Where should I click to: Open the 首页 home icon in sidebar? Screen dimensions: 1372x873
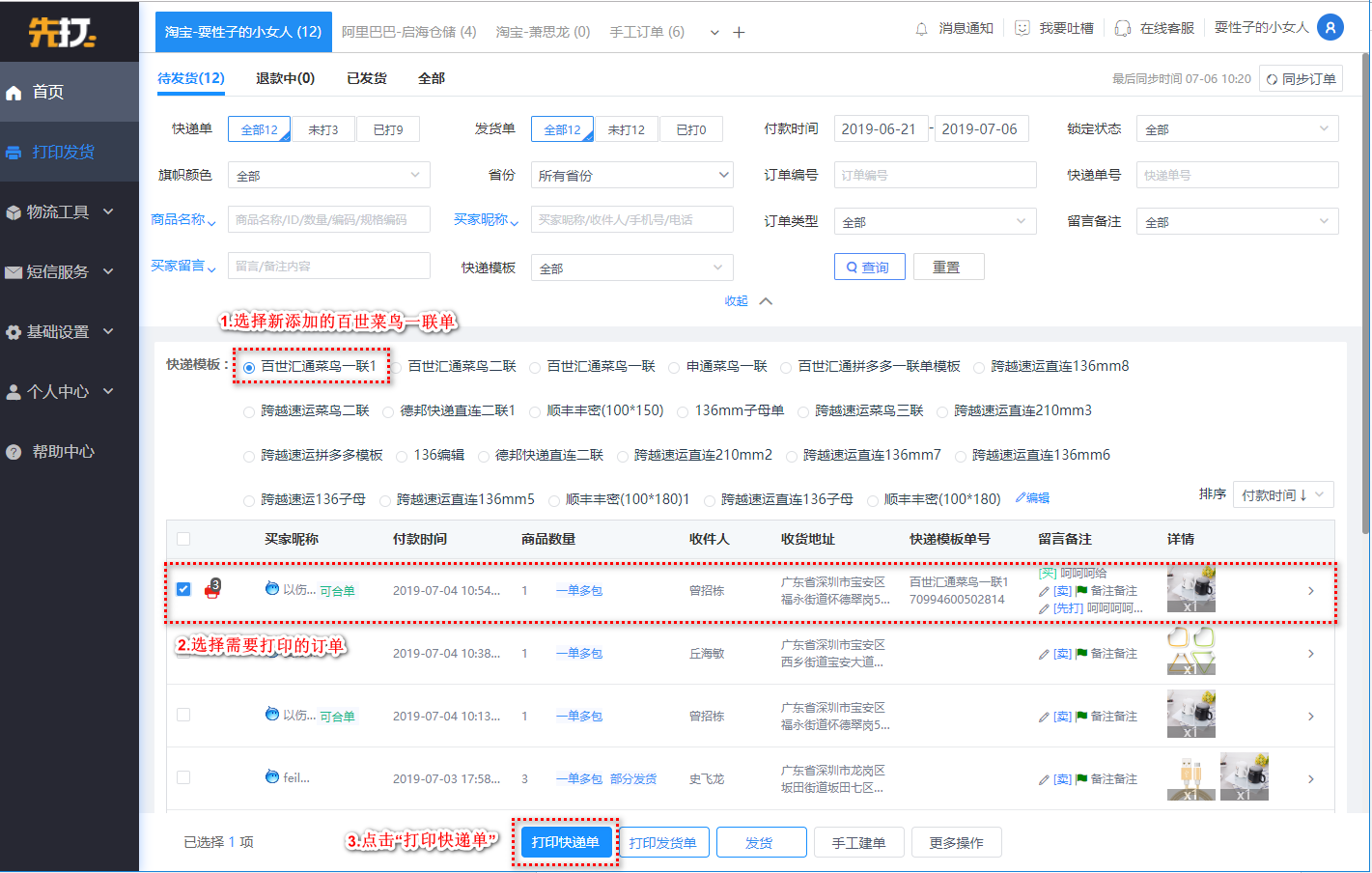pyautogui.click(x=14, y=93)
